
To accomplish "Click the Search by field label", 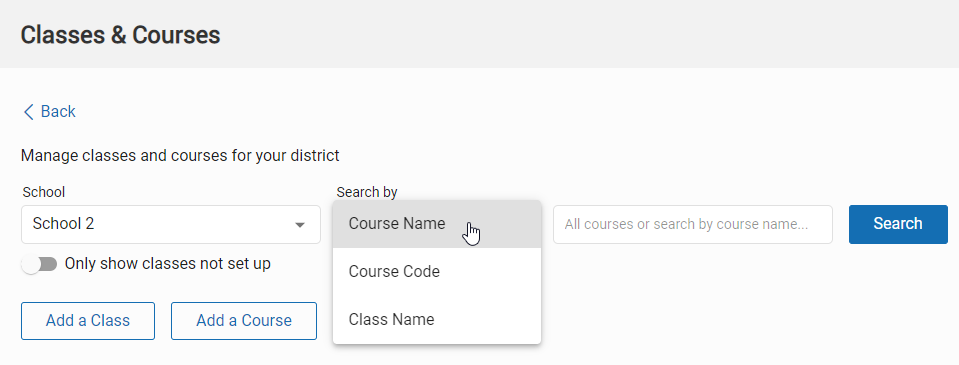I will [x=367, y=192].
